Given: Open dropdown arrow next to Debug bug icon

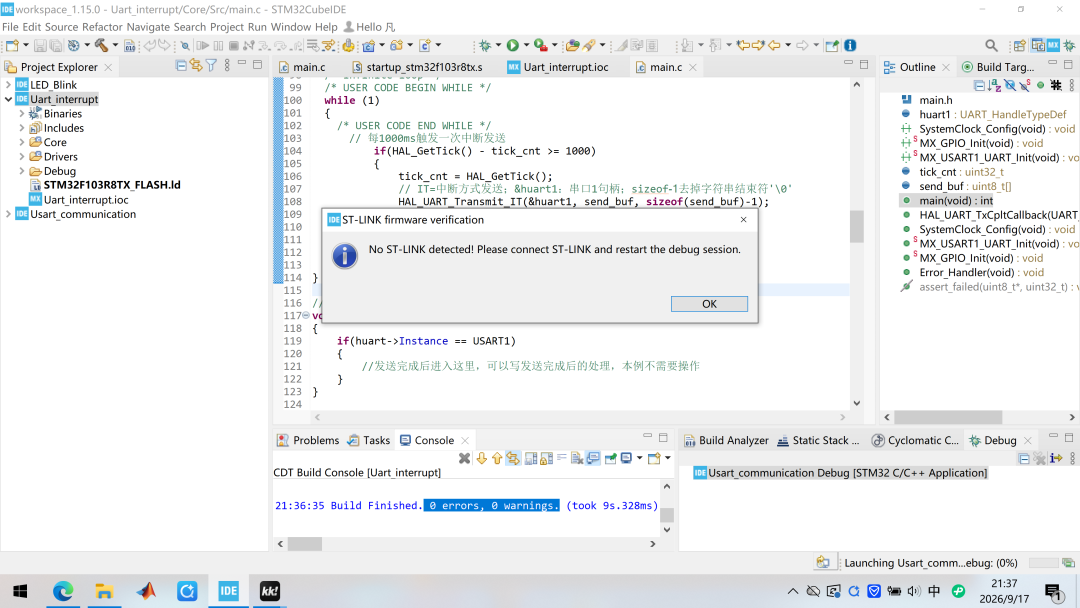Looking at the screenshot, I should point(499,45).
